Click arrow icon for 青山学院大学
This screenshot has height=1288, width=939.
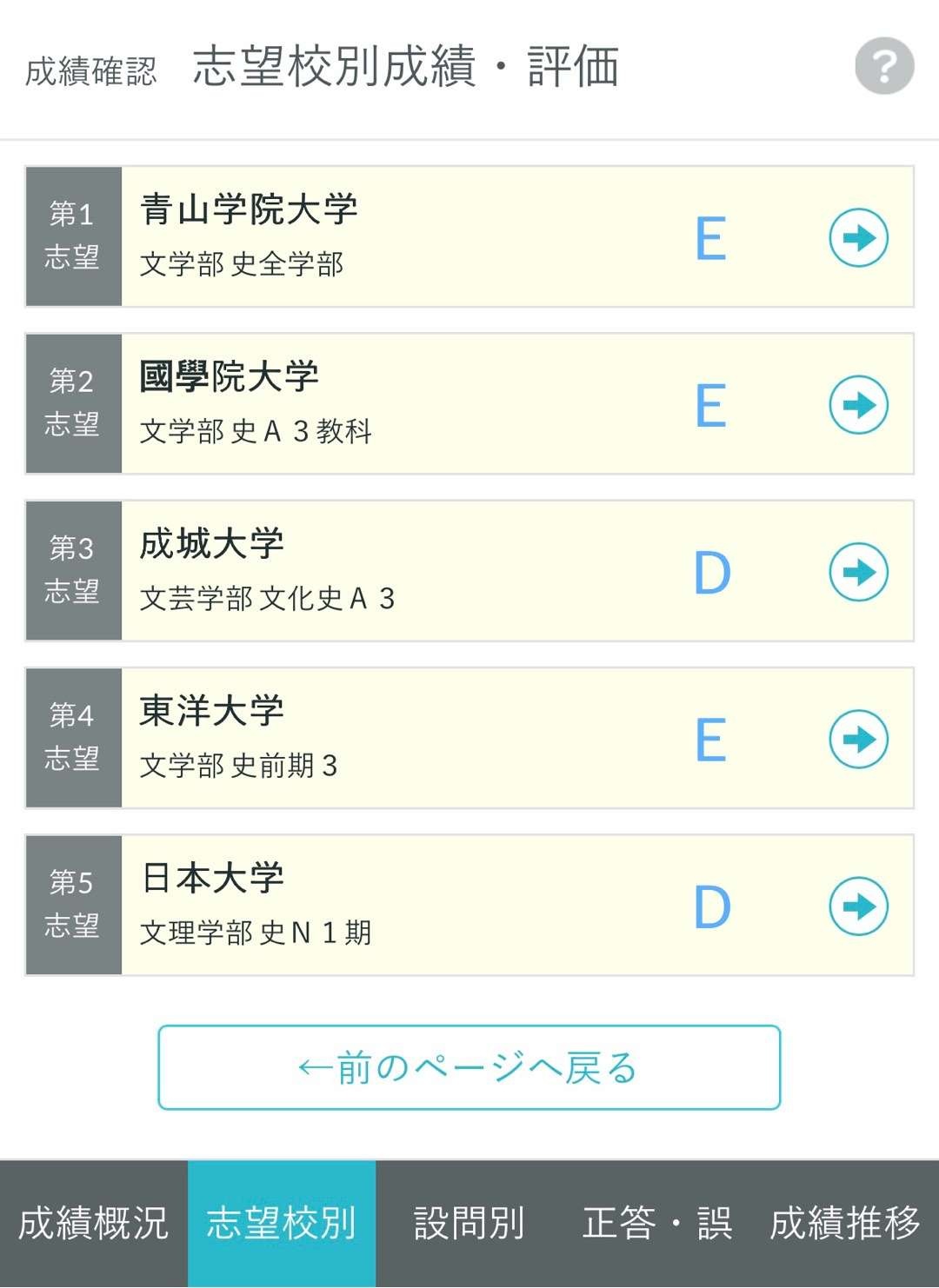coord(858,237)
